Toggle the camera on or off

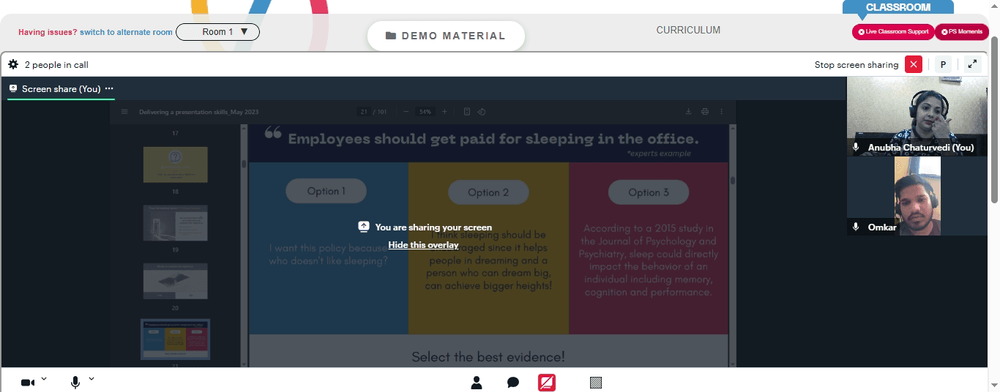point(27,382)
